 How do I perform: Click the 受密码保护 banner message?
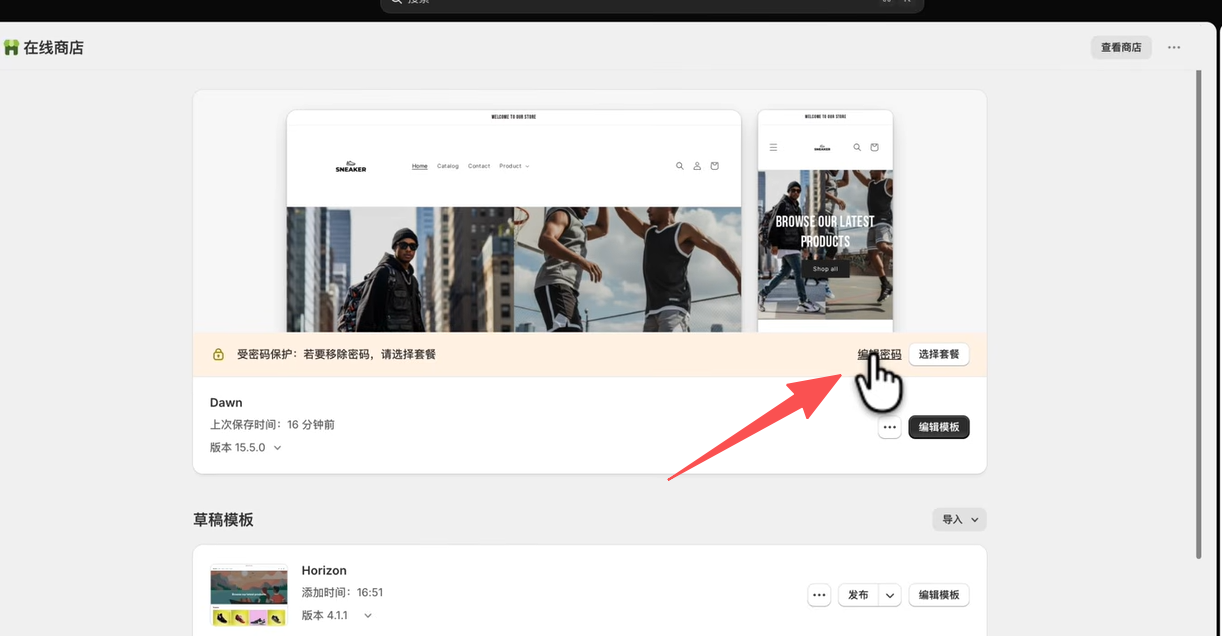(x=336, y=354)
